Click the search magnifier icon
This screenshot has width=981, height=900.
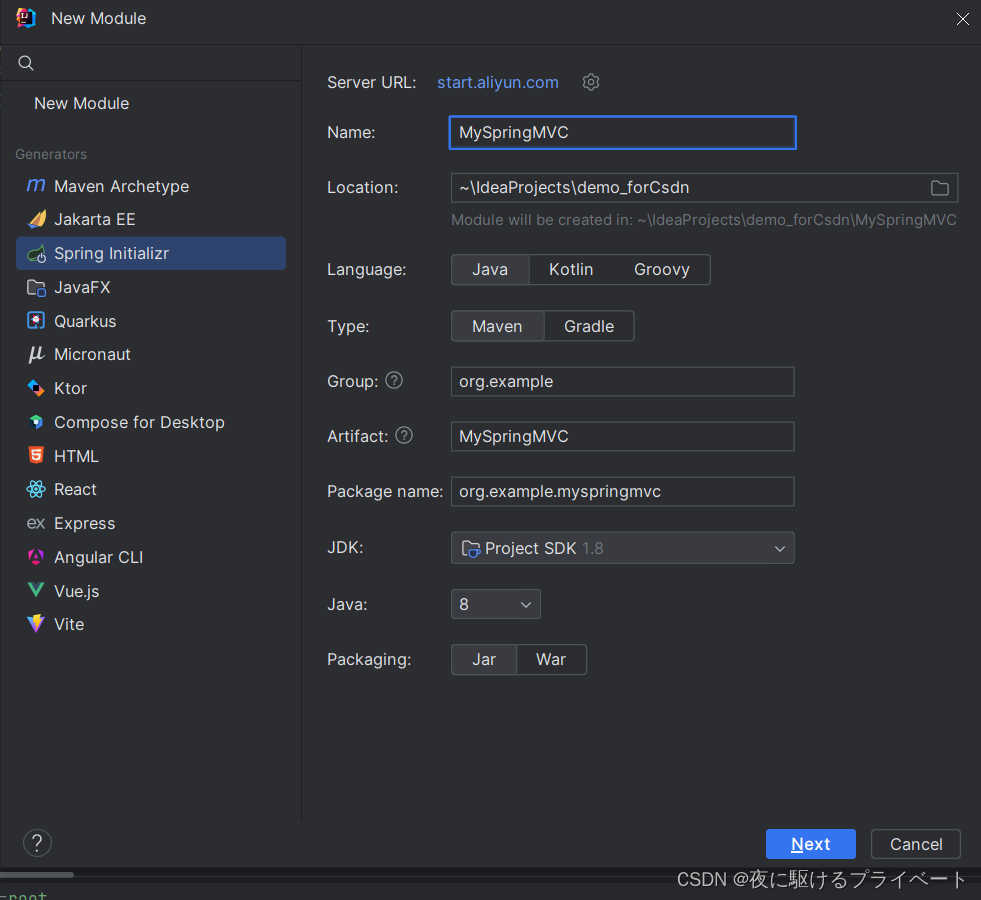click(26, 63)
